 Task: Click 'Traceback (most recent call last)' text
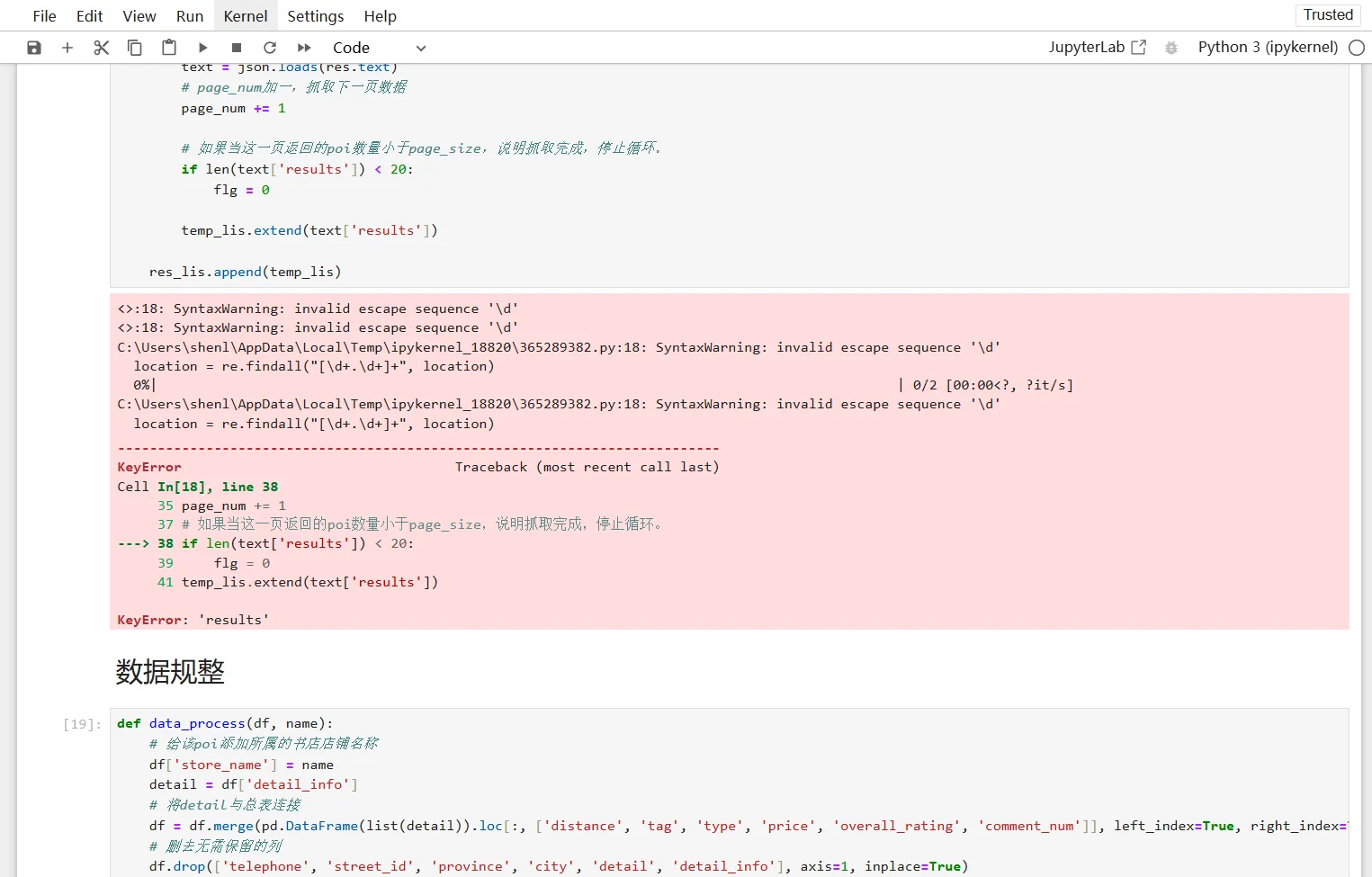tap(587, 467)
